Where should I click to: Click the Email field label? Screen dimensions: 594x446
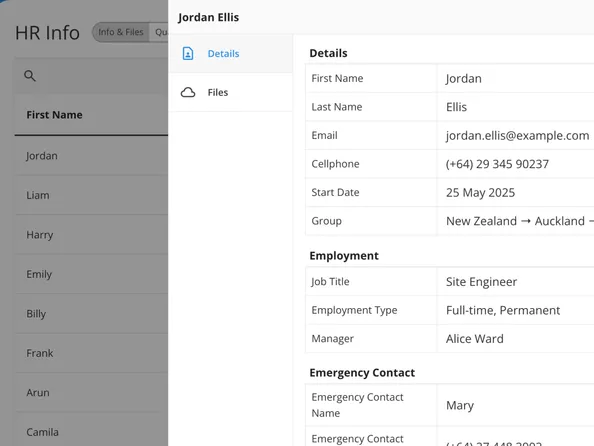point(324,135)
